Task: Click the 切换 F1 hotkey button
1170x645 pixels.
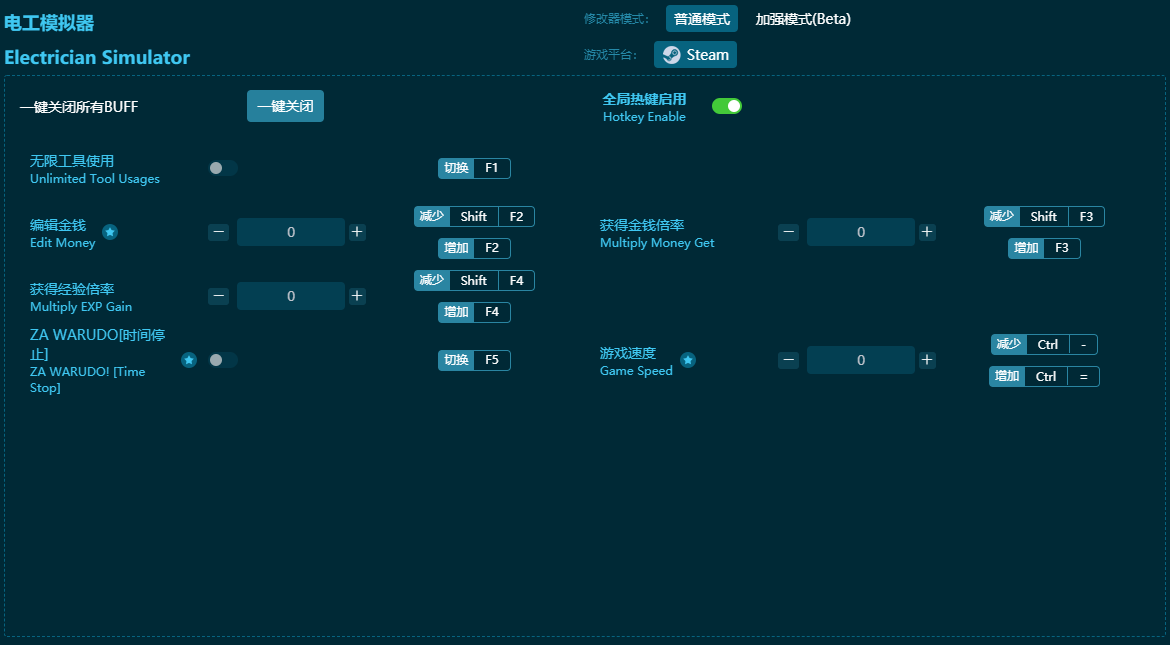Action: (473, 168)
